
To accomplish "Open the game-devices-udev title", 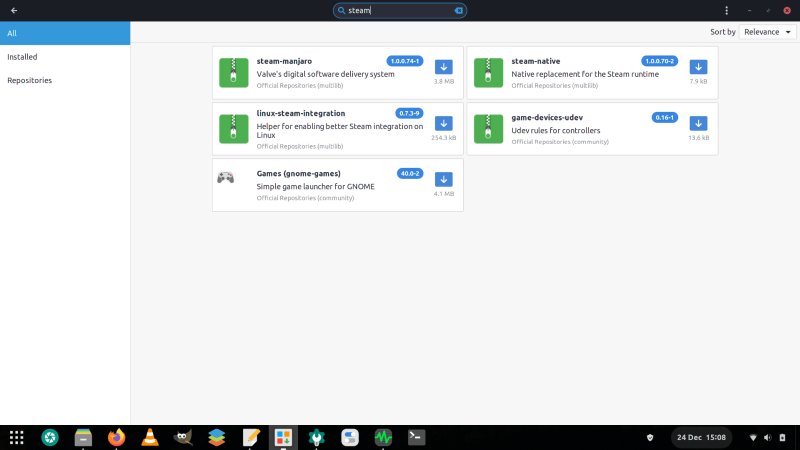I will point(547,117).
